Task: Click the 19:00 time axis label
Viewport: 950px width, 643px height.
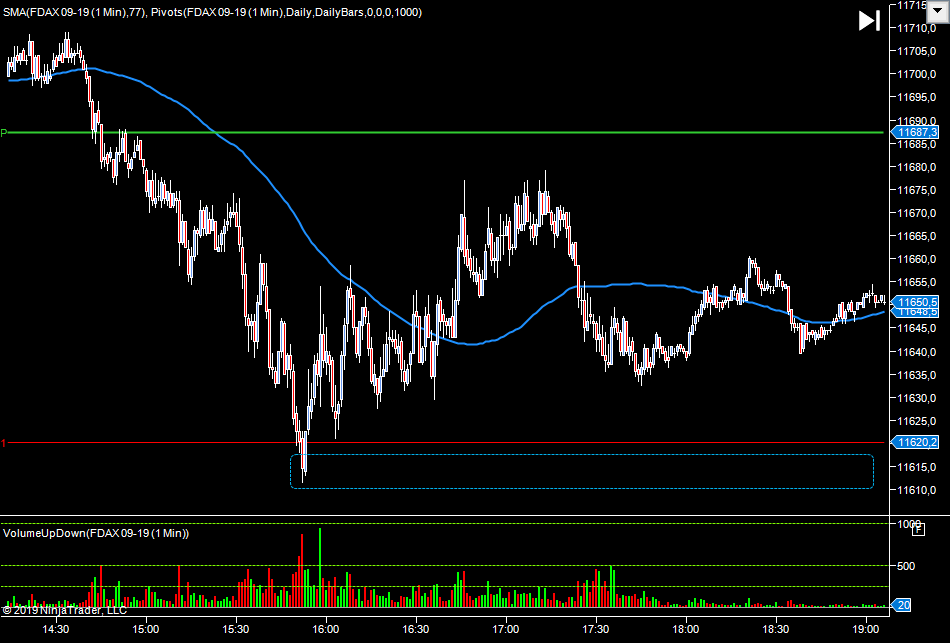Action: click(x=866, y=629)
